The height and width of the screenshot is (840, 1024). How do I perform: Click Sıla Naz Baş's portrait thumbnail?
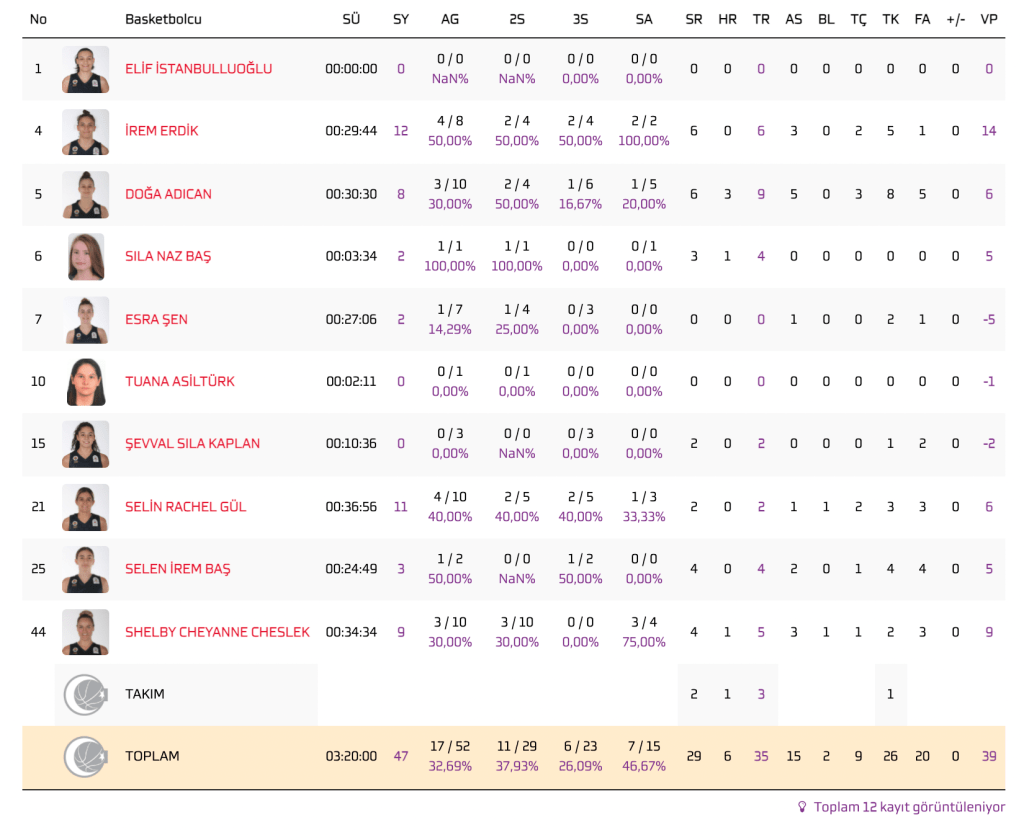coord(85,256)
